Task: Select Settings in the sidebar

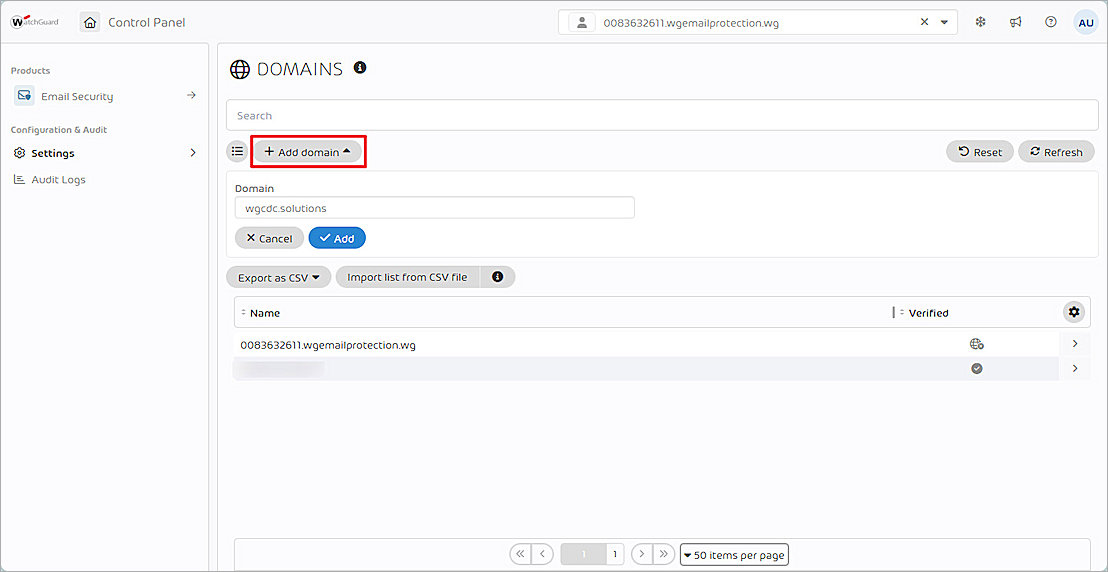Action: click(x=53, y=153)
